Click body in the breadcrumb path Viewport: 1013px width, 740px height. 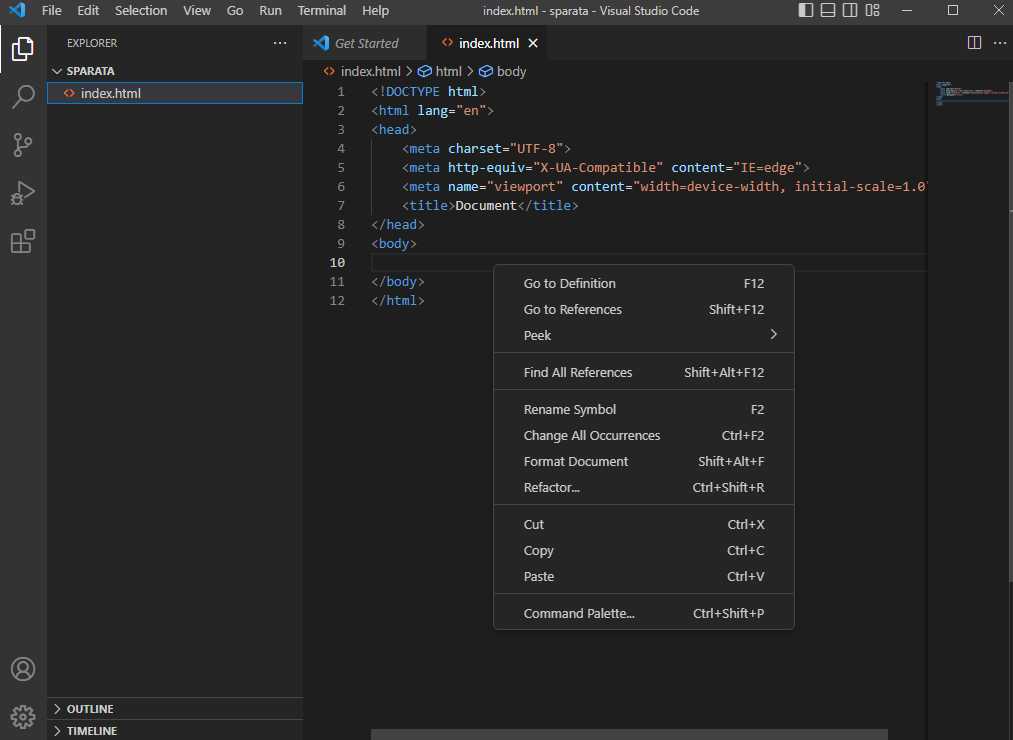point(511,71)
